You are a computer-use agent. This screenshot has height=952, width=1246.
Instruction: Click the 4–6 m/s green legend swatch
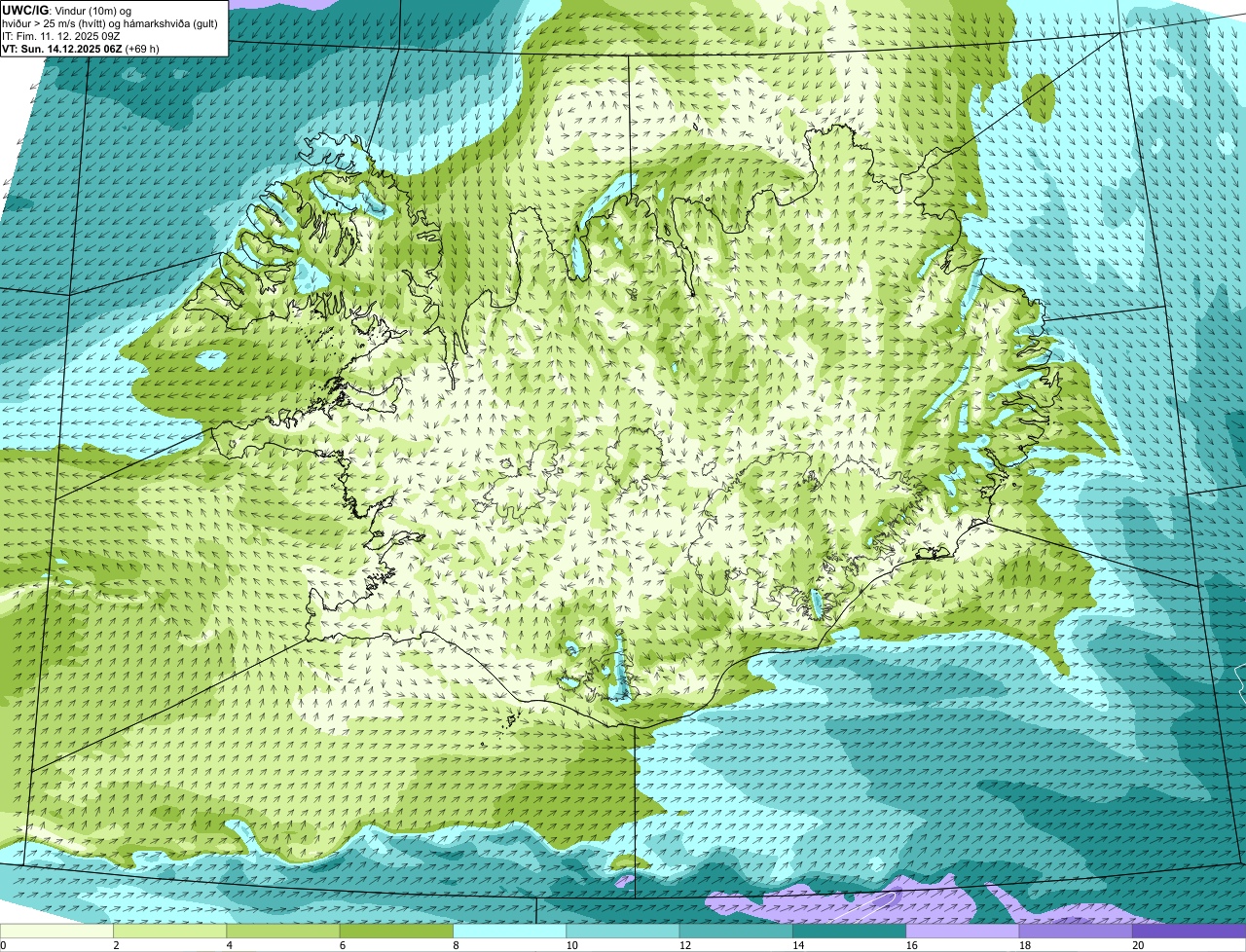284,931
